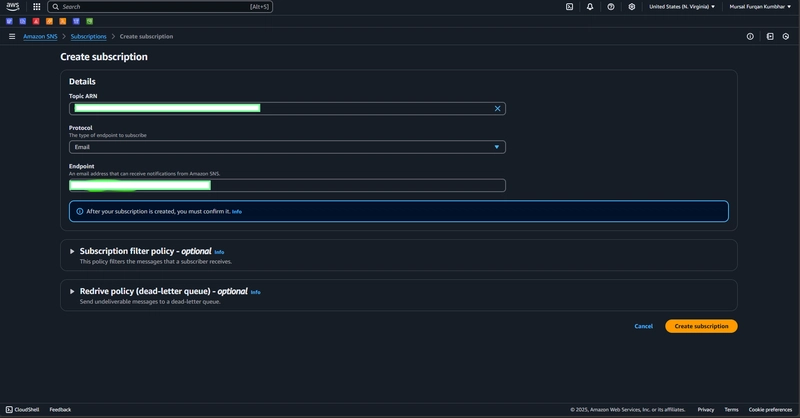This screenshot has height=418, width=800.
Task: Open CloudShell from the top bar icon
Action: [x=569, y=7]
